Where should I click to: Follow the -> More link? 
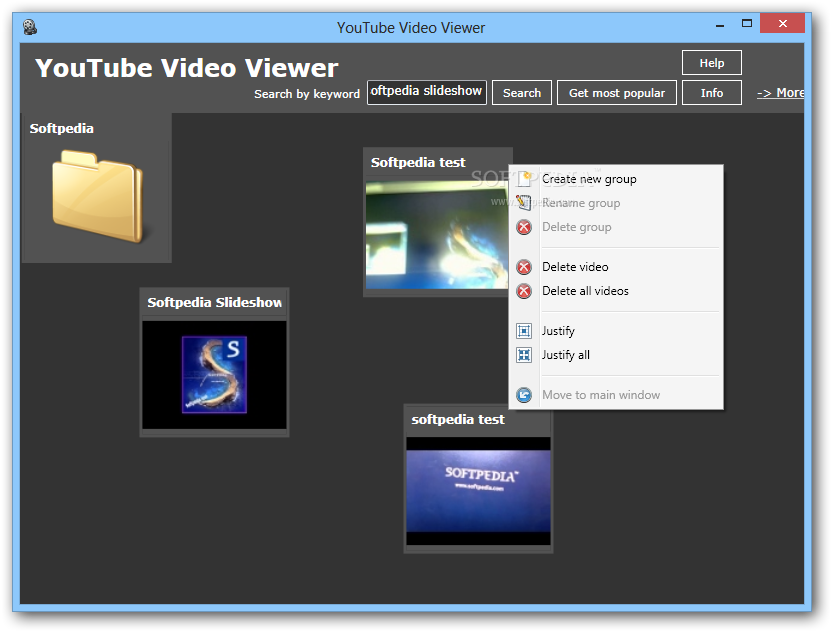click(780, 93)
